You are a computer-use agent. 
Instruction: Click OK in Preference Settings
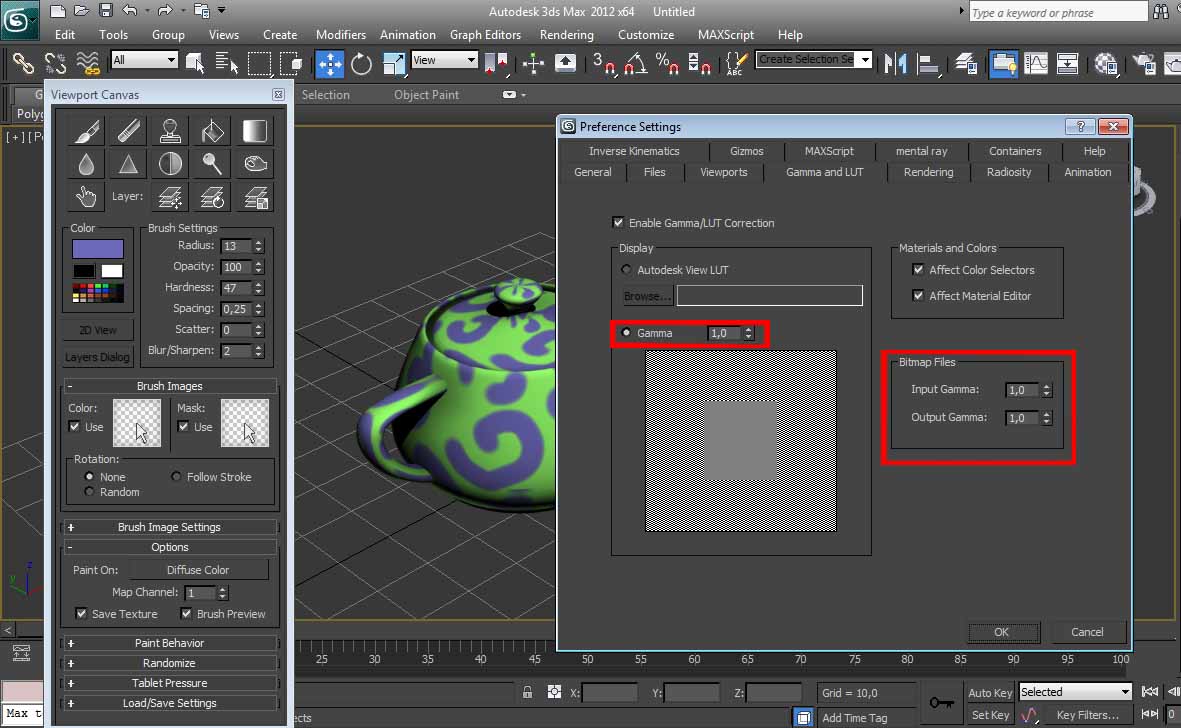[1002, 632]
